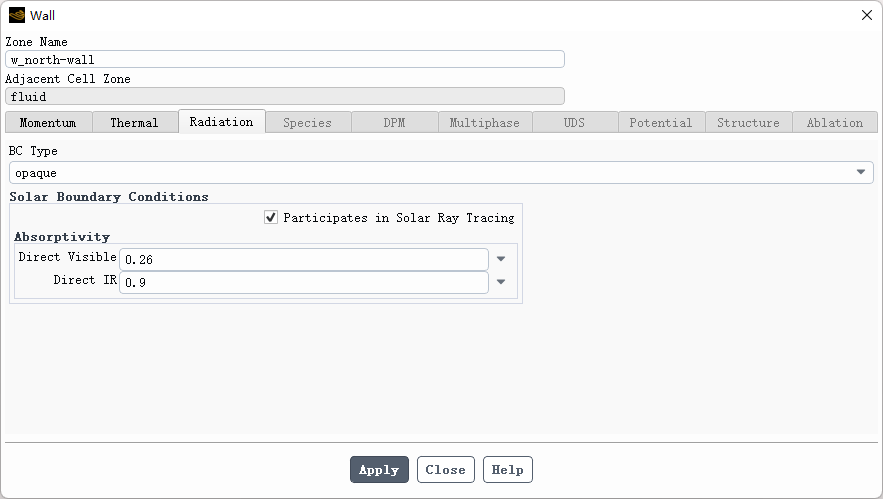The image size is (883, 499).
Task: Expand the Direct IR absorptivity dropdown arrow
Action: coord(501,282)
